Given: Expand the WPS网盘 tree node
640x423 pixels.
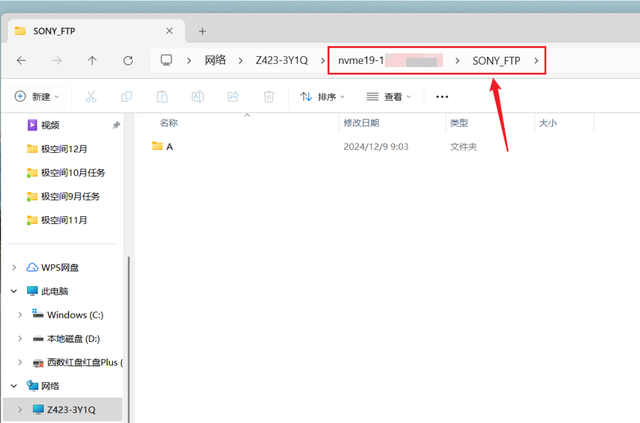Looking at the screenshot, I should pyautogui.click(x=14, y=267).
